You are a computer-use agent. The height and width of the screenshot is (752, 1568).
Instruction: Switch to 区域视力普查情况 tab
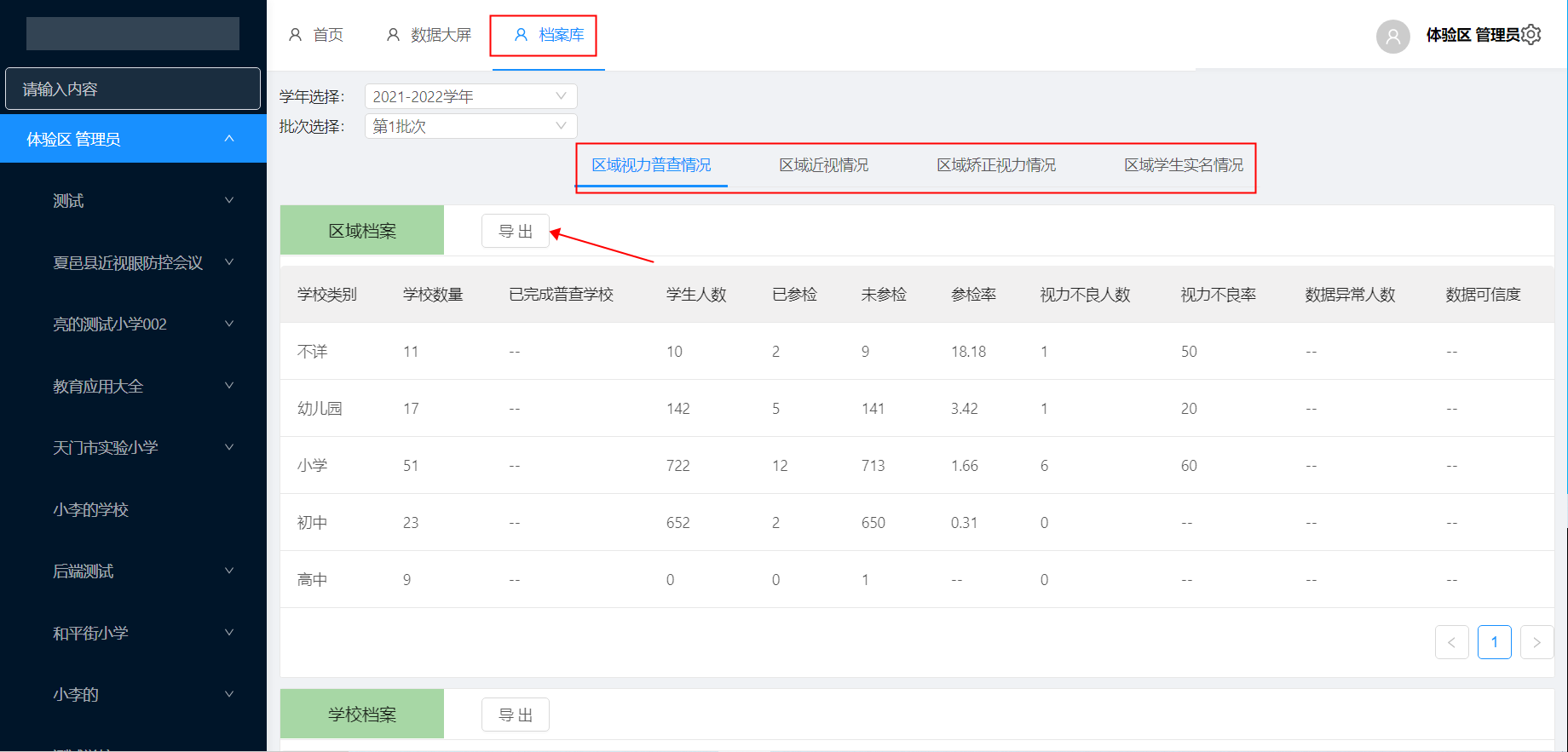(651, 165)
